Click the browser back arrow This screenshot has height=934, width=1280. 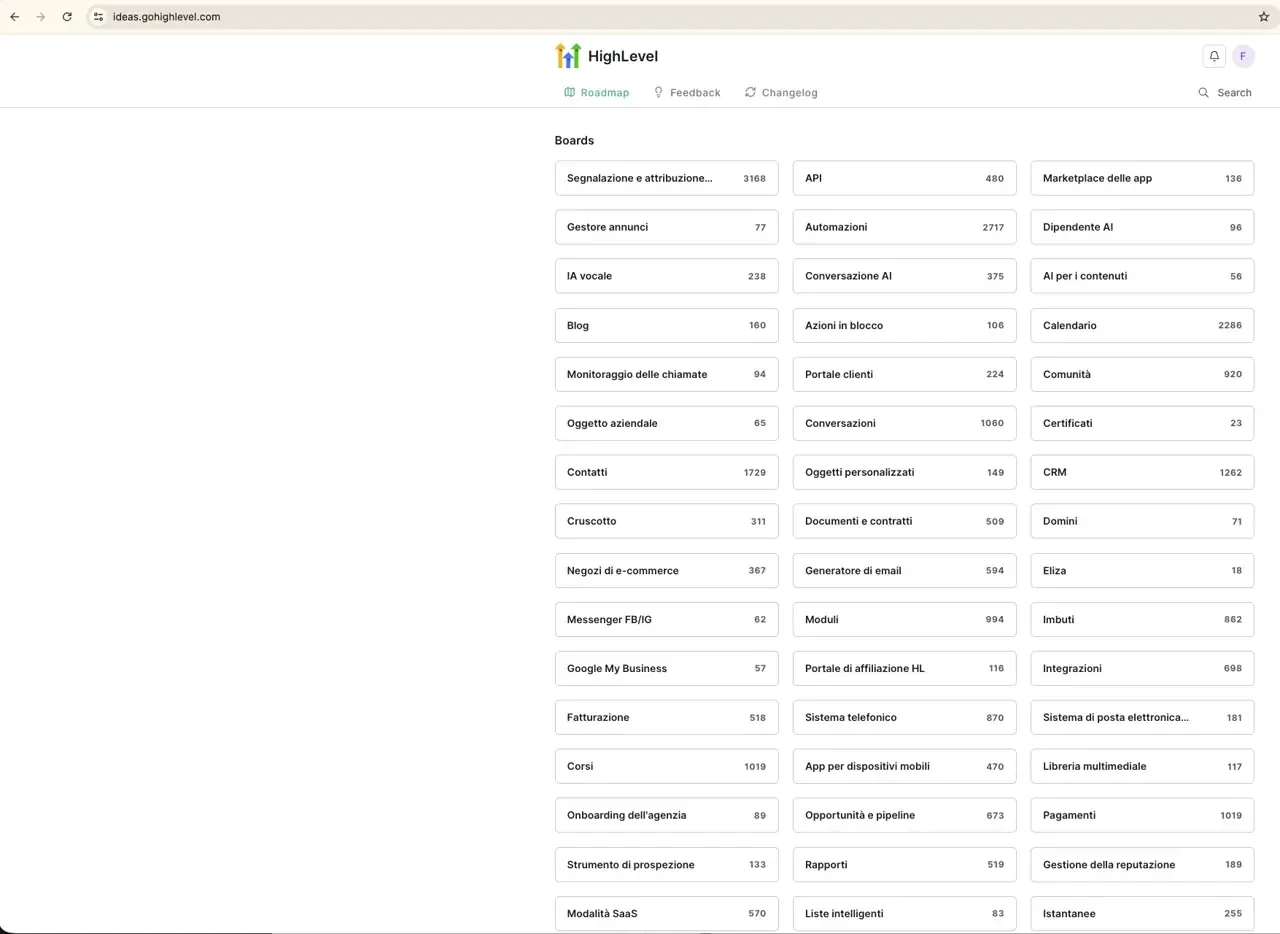pos(14,17)
